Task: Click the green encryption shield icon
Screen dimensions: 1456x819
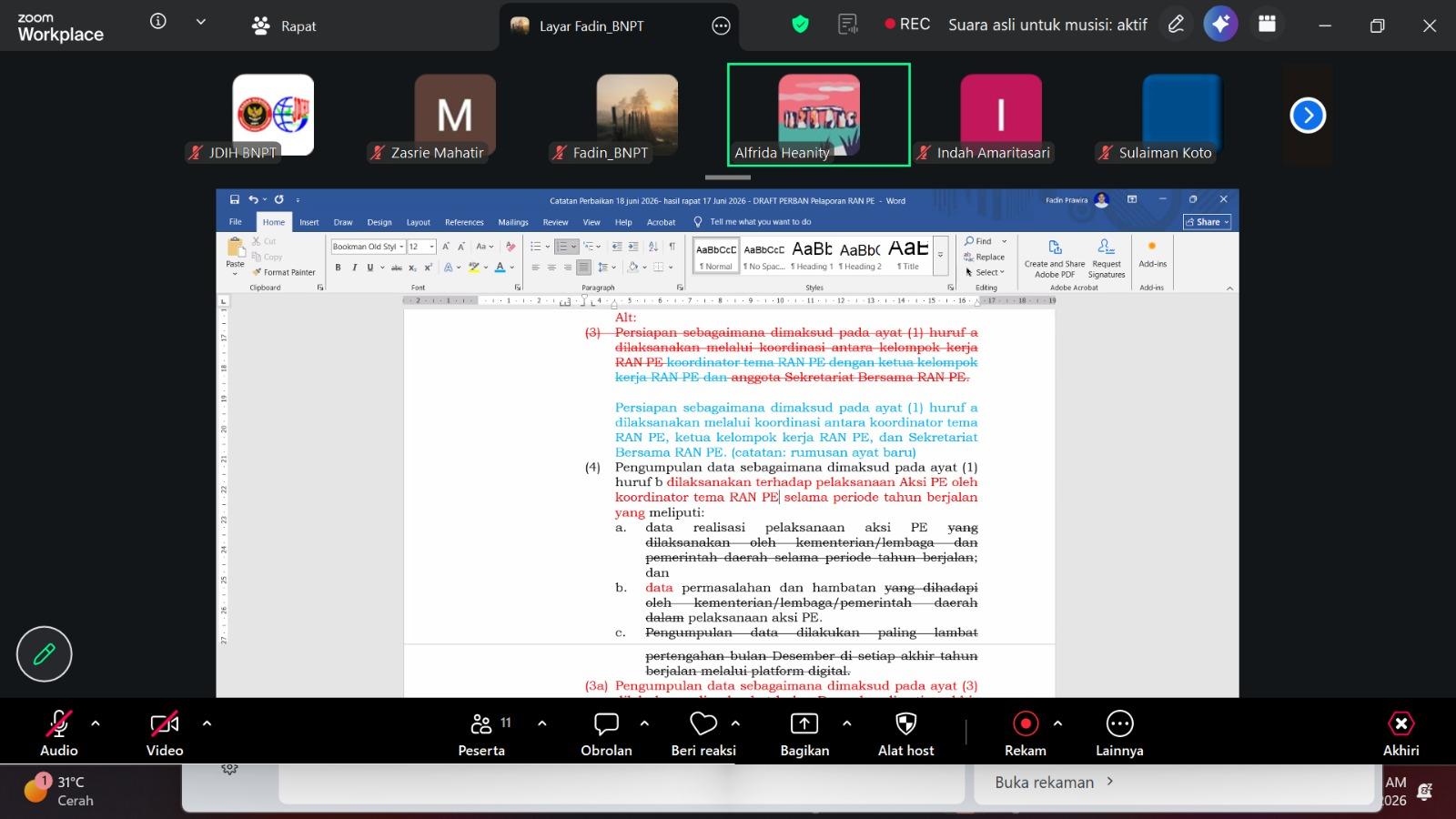Action: coord(800,25)
